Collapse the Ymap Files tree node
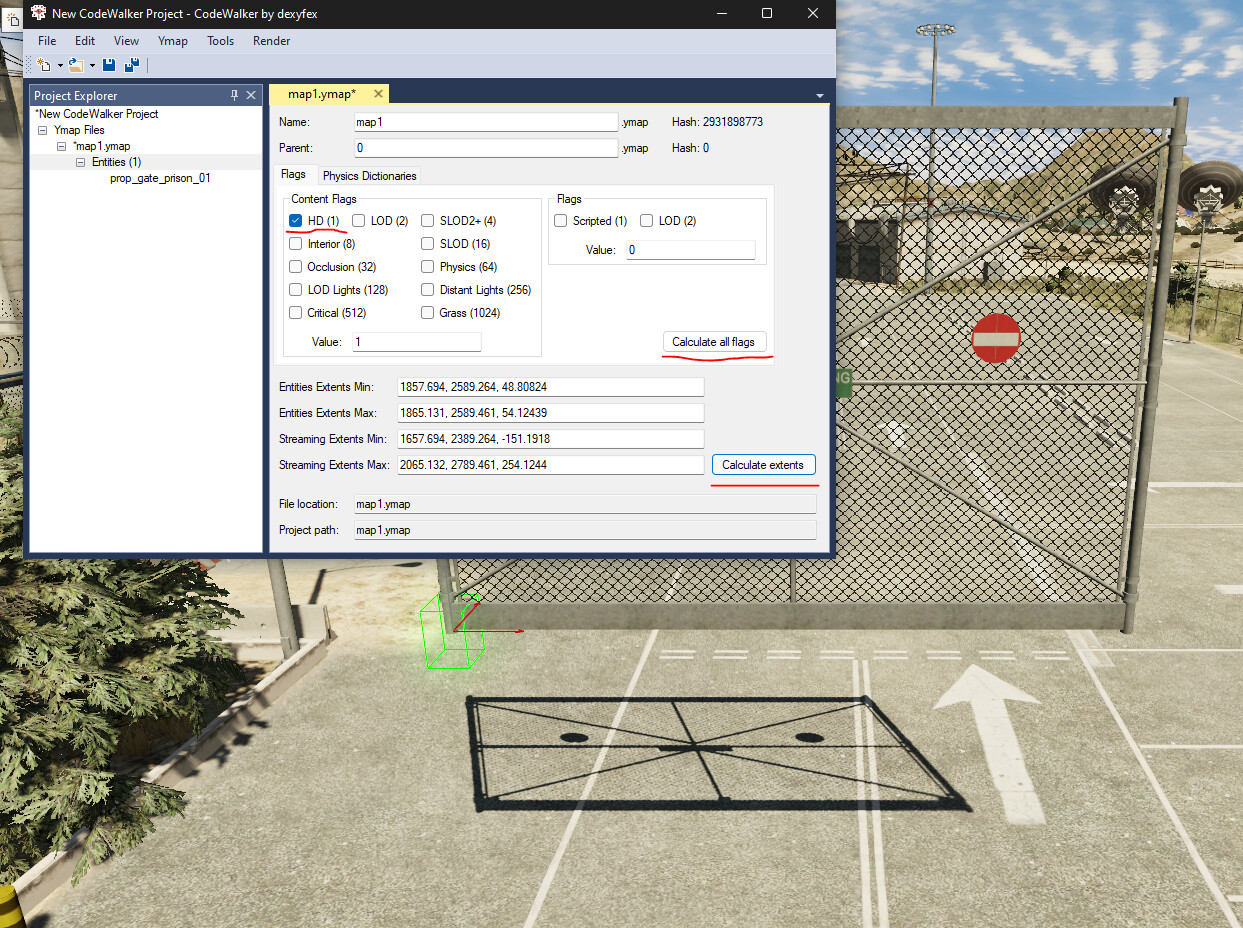The width and height of the screenshot is (1243, 928). pos(43,130)
